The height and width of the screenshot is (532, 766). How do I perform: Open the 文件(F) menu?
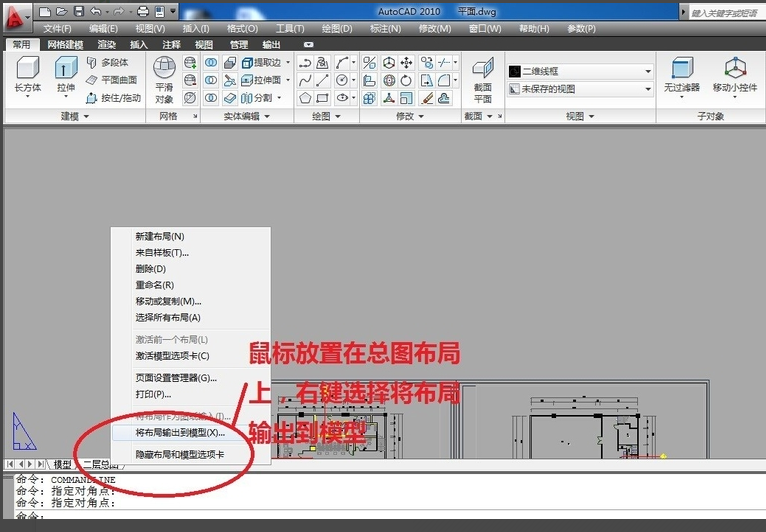point(57,29)
